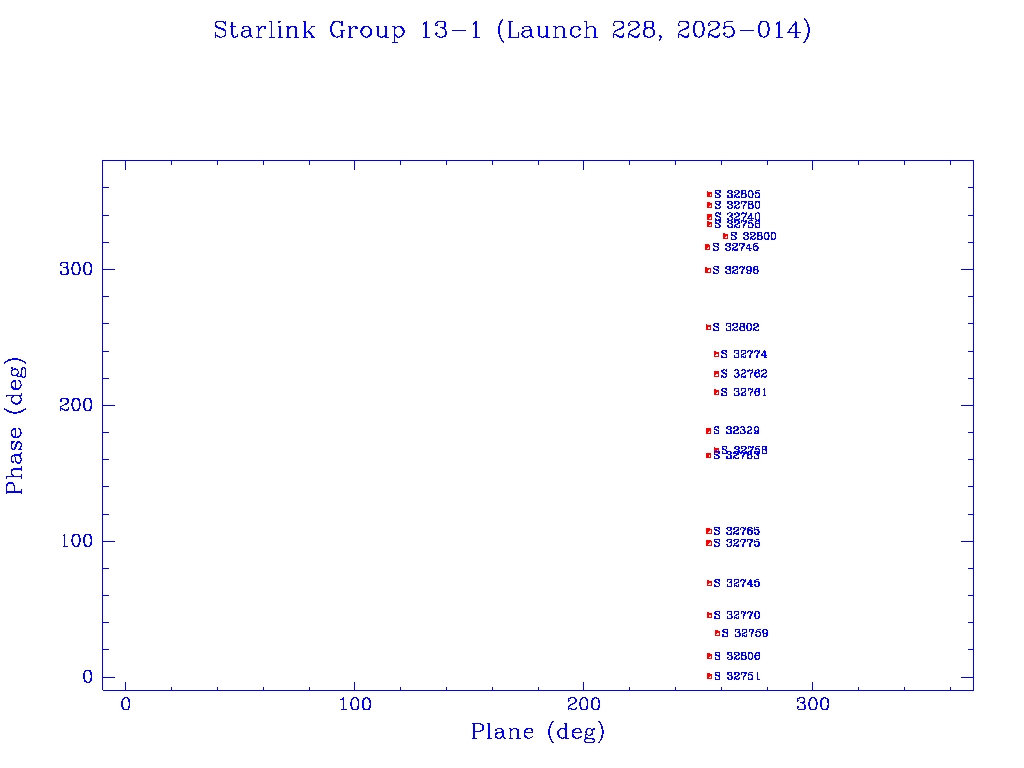1024x768 pixels.
Task: Click the satellite label S 32802
Action: point(736,327)
